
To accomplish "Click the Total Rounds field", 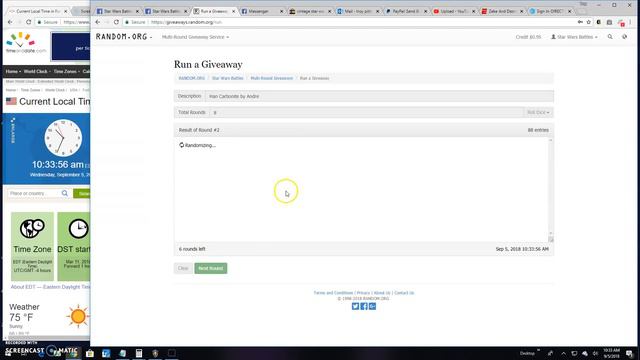I will tap(366, 112).
